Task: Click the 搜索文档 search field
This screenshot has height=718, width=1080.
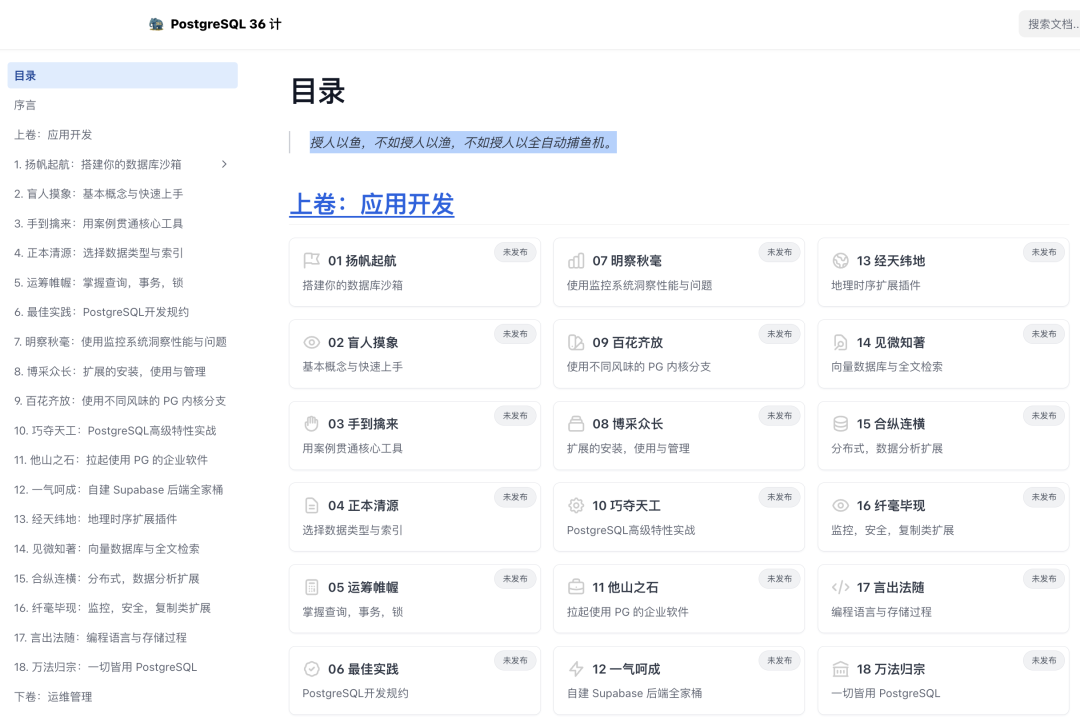Action: [1049, 24]
